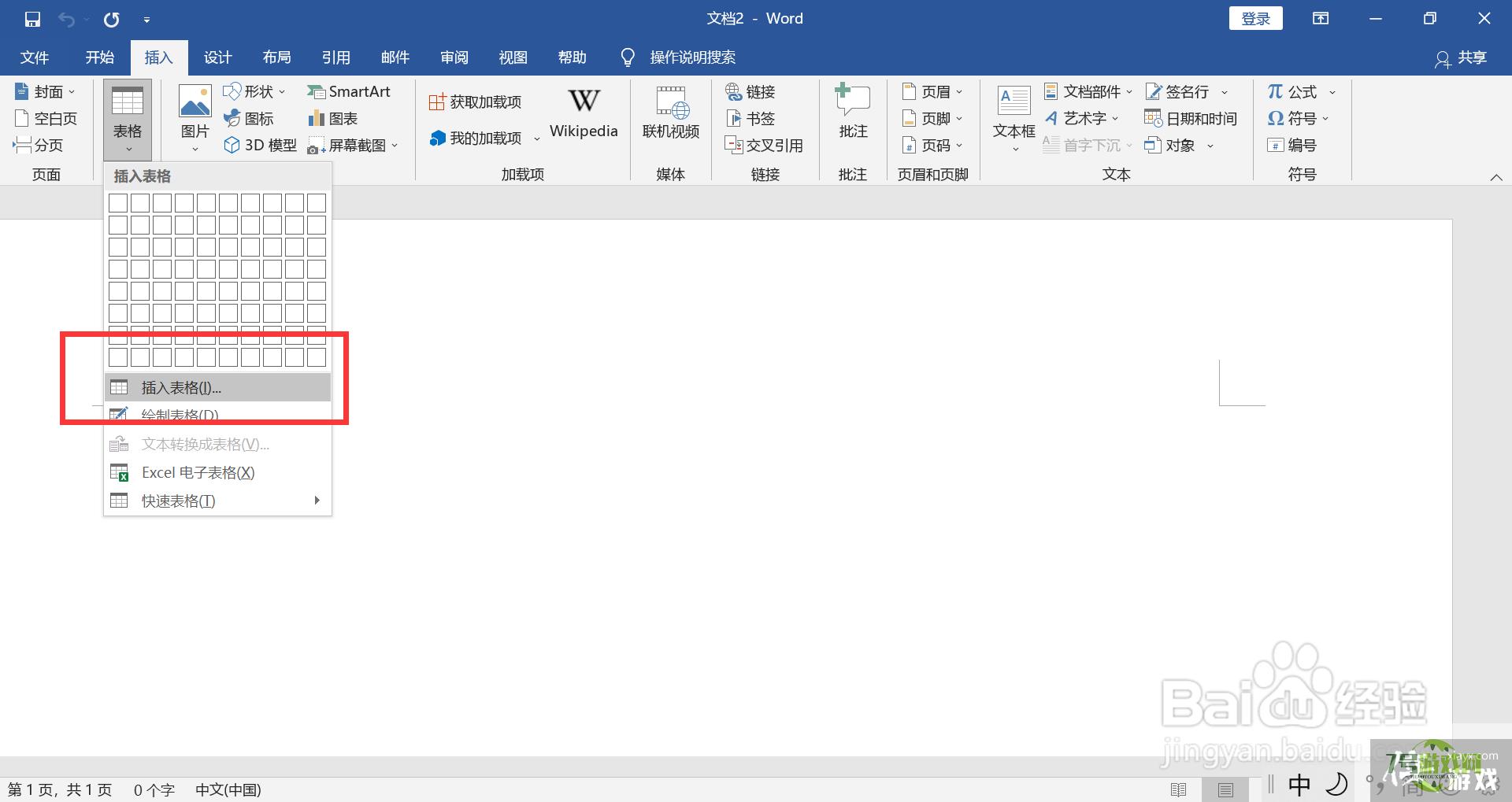Switch to the 视图 tab

(x=513, y=57)
